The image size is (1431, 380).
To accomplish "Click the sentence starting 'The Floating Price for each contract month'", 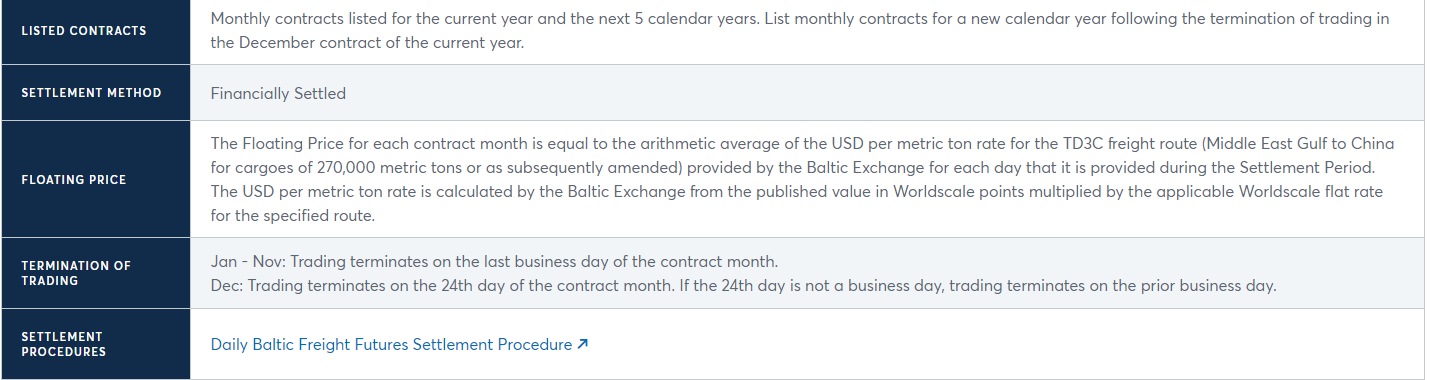I will (802, 143).
